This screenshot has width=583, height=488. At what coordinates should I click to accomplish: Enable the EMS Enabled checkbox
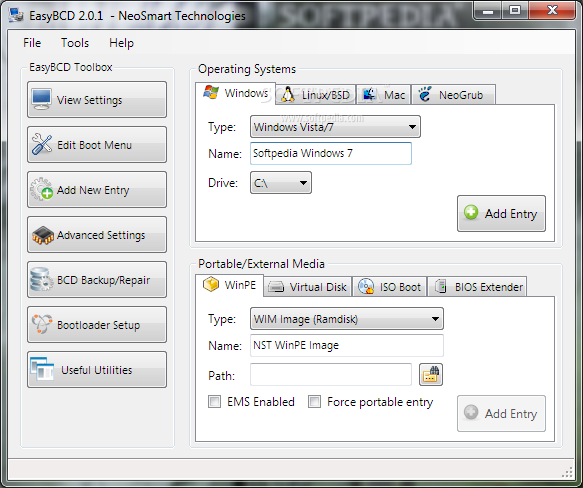tap(214, 402)
